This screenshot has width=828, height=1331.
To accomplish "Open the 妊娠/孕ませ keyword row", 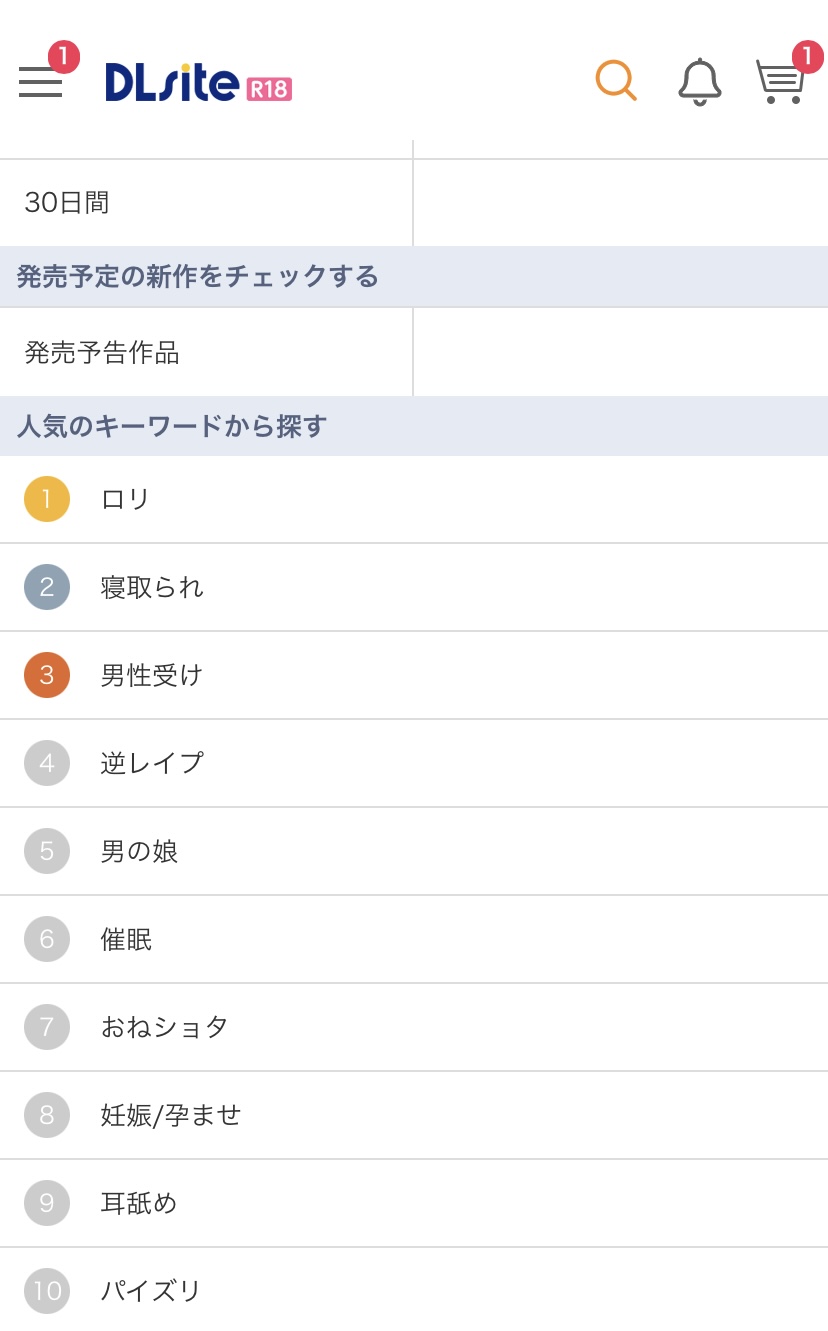I will pyautogui.click(x=171, y=1115).
